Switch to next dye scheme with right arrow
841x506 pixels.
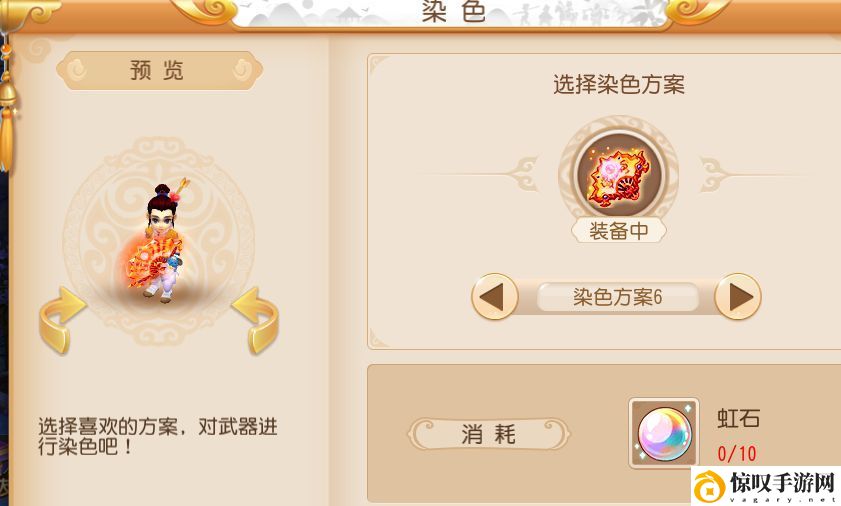pos(738,297)
